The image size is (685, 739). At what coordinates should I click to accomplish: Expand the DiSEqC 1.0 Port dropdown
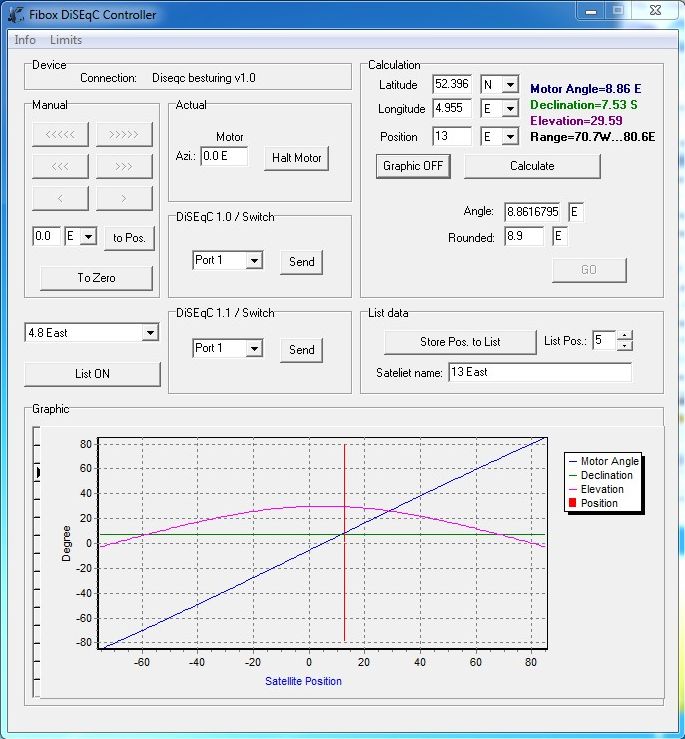pos(253,260)
